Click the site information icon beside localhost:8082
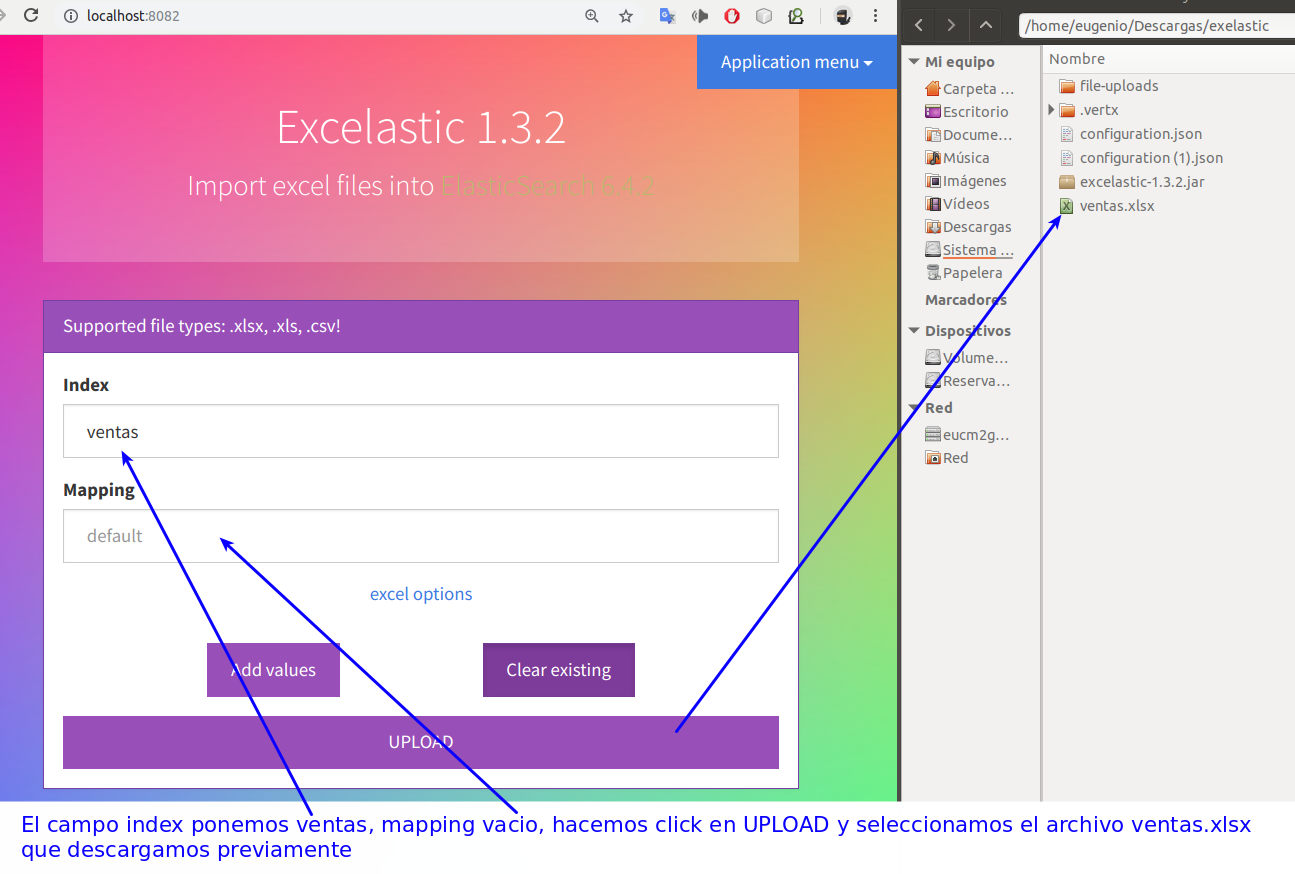Image resolution: width=1295 pixels, height=874 pixels. click(x=70, y=16)
